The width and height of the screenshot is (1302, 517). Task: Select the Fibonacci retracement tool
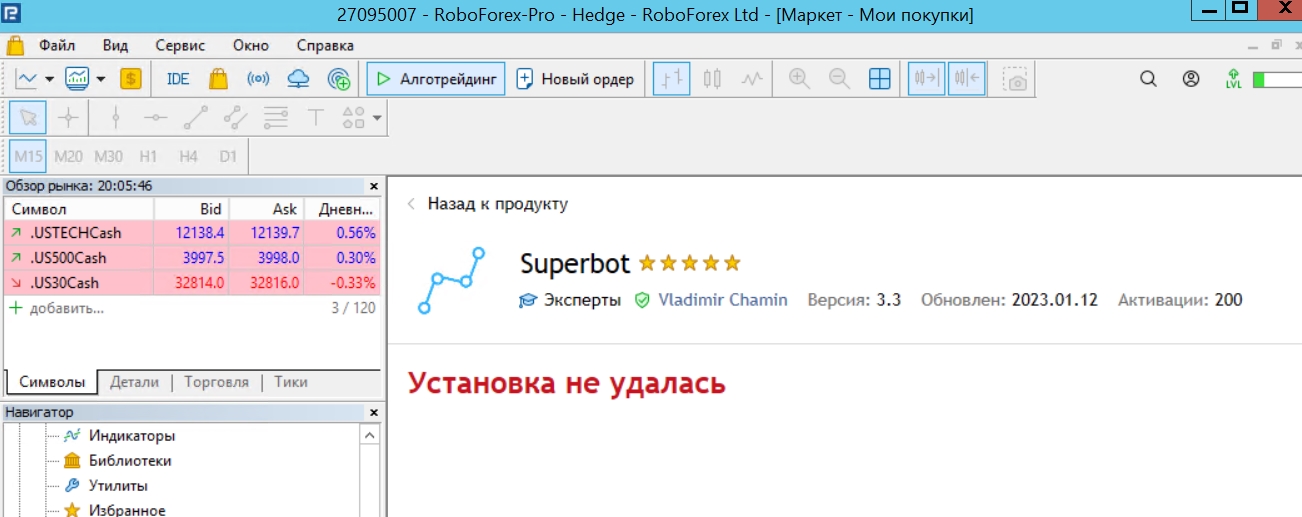[x=276, y=118]
